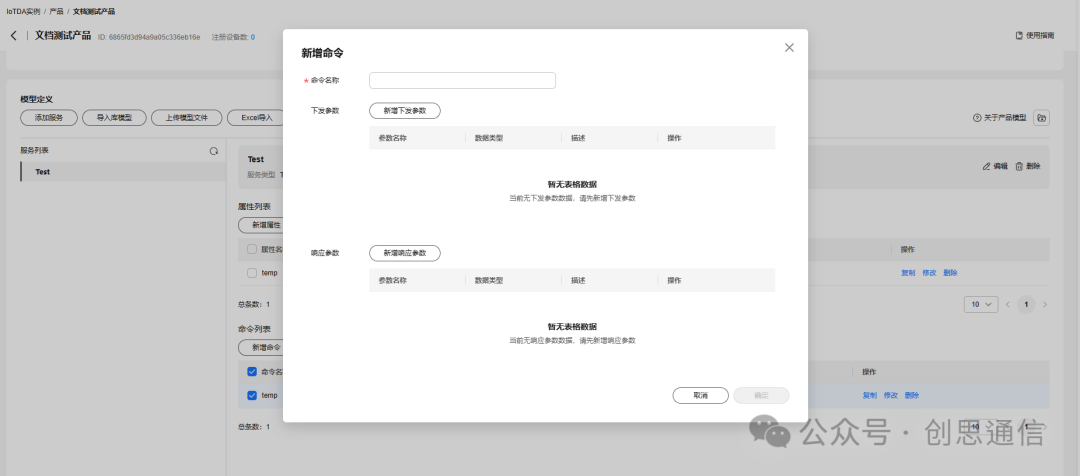Click 删除 link in 命令列表 temp row
Screen dimensions: 1080x476
tap(912, 395)
